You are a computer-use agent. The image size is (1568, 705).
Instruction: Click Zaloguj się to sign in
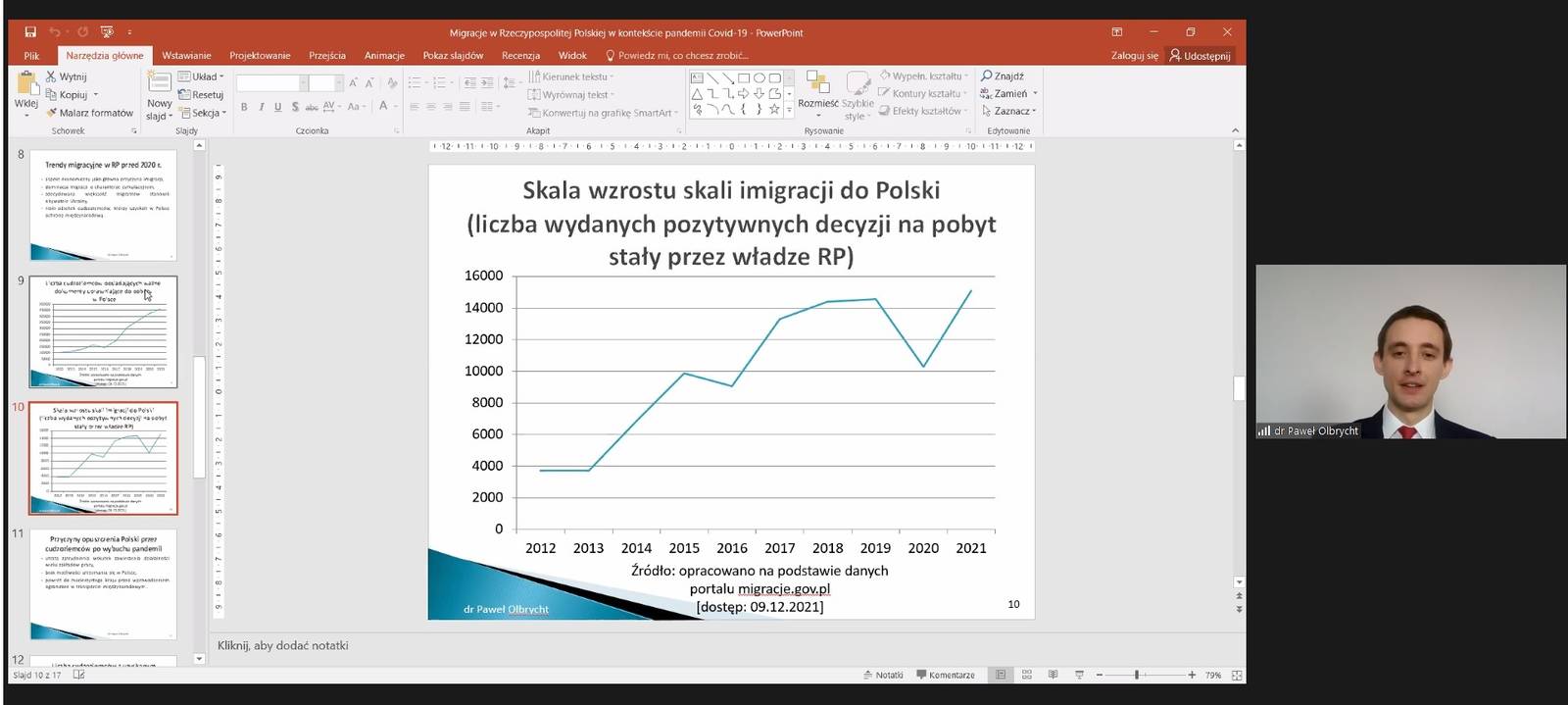pyautogui.click(x=1134, y=56)
